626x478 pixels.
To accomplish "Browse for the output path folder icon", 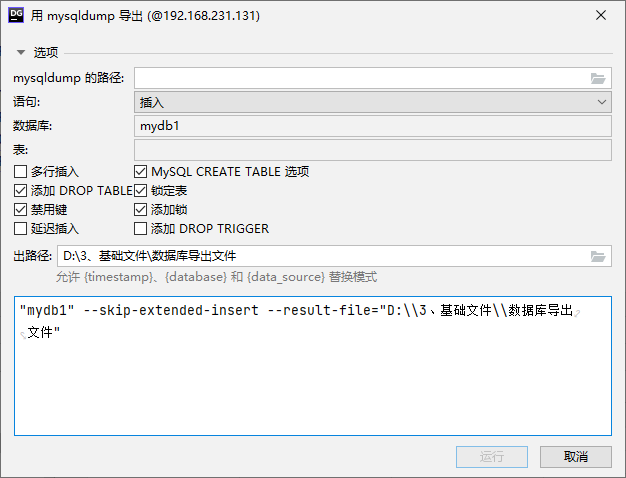I will click(x=598, y=256).
